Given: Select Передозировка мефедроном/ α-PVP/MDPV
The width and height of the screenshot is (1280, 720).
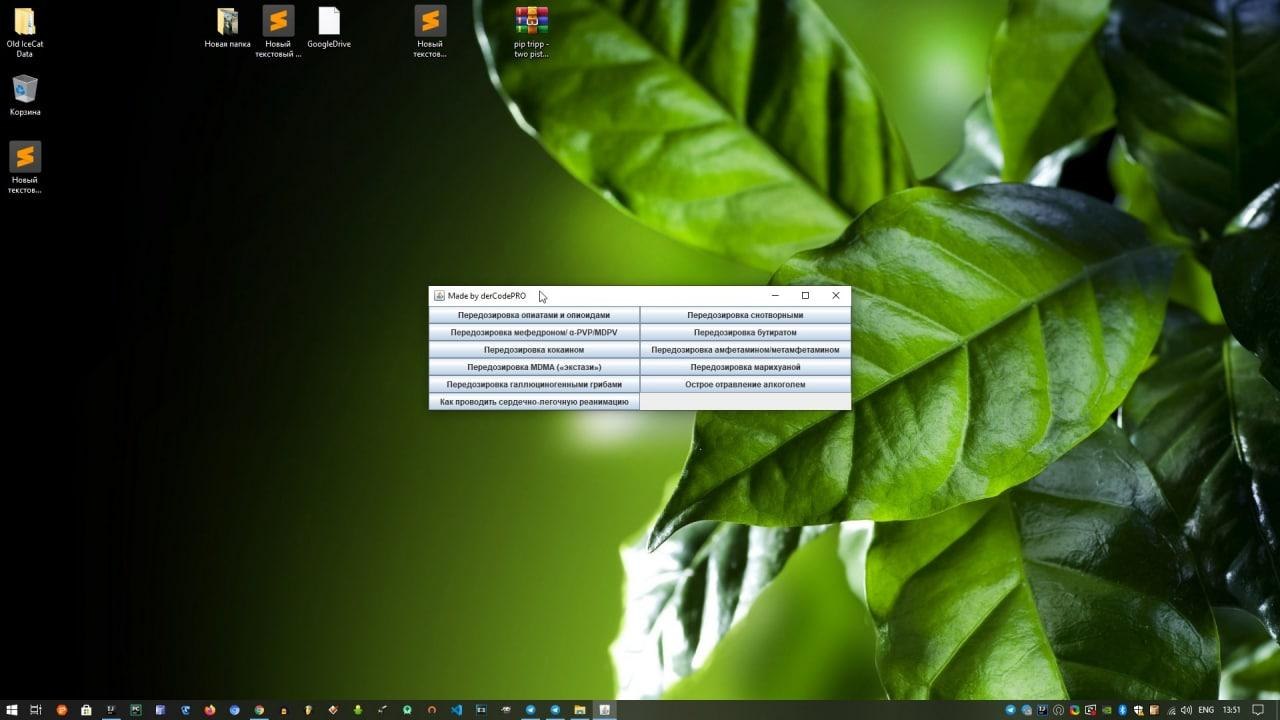Looking at the screenshot, I should [x=534, y=332].
